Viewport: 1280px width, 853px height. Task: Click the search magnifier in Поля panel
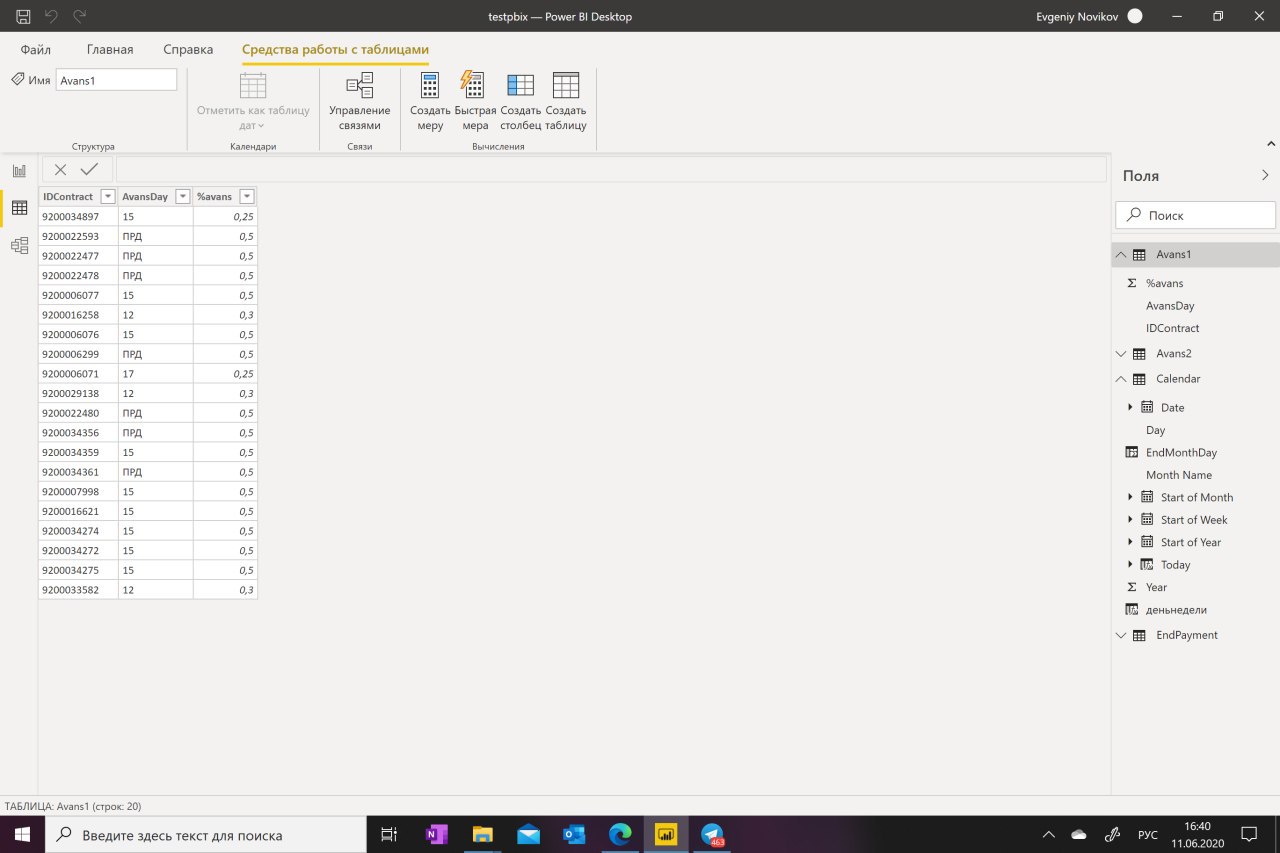1134,215
